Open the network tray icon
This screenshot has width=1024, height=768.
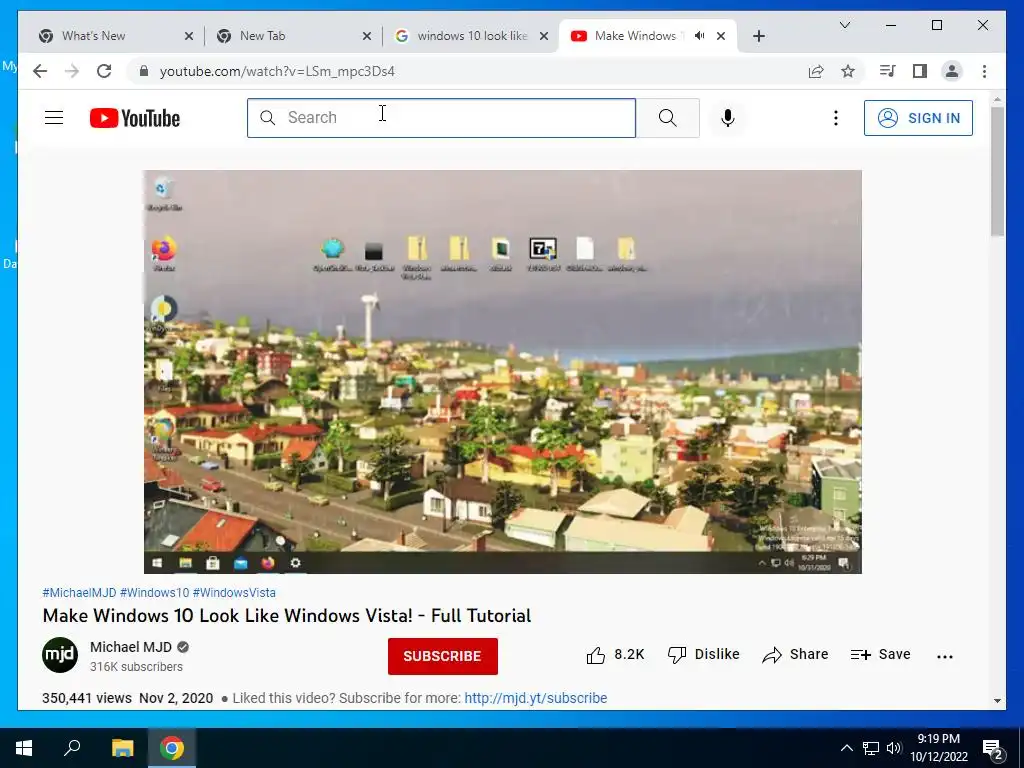tap(871, 748)
